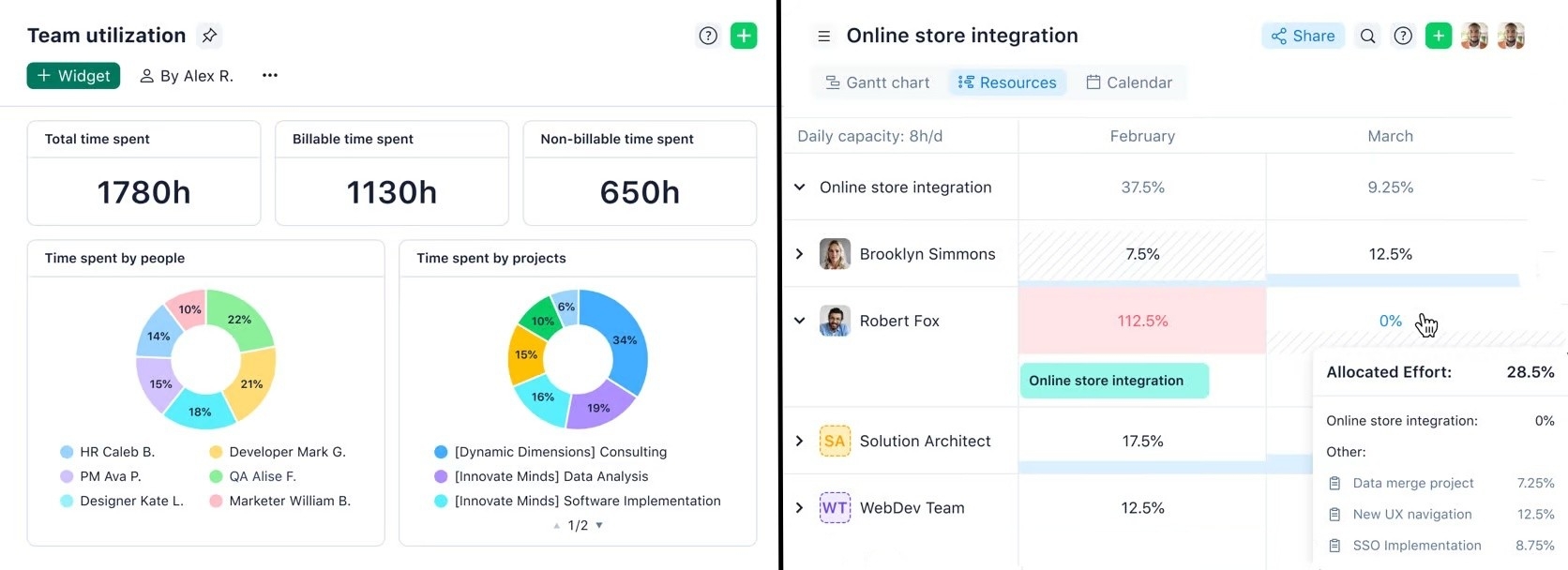Click Marketer William B. legend swatch
This screenshot has width=1568, height=570.
[216, 501]
